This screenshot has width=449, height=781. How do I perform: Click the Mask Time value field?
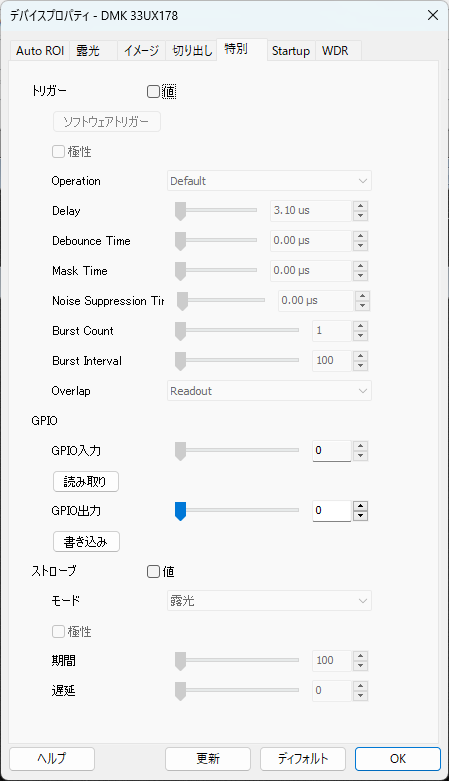pos(311,270)
